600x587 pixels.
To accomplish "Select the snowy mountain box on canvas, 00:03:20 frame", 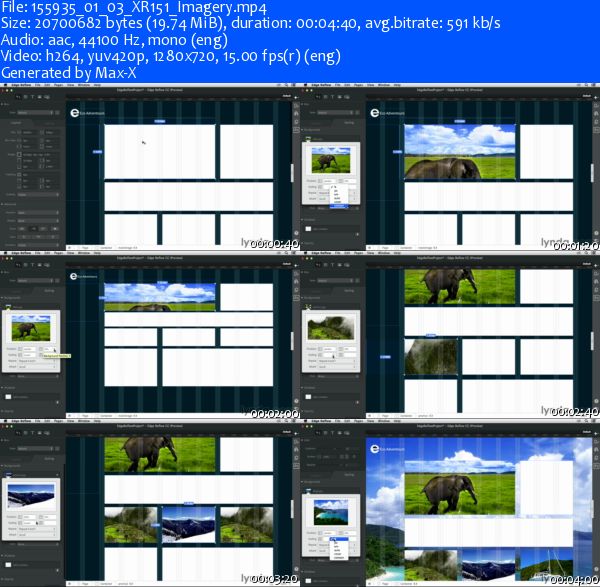I will point(188,524).
